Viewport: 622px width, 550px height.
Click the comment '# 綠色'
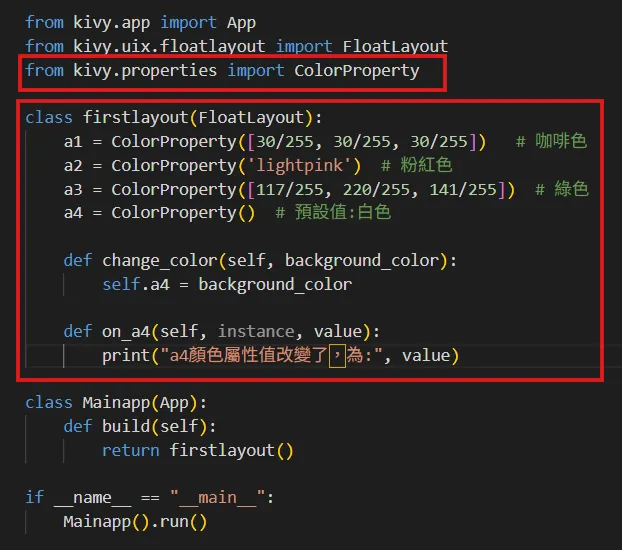click(x=562, y=189)
